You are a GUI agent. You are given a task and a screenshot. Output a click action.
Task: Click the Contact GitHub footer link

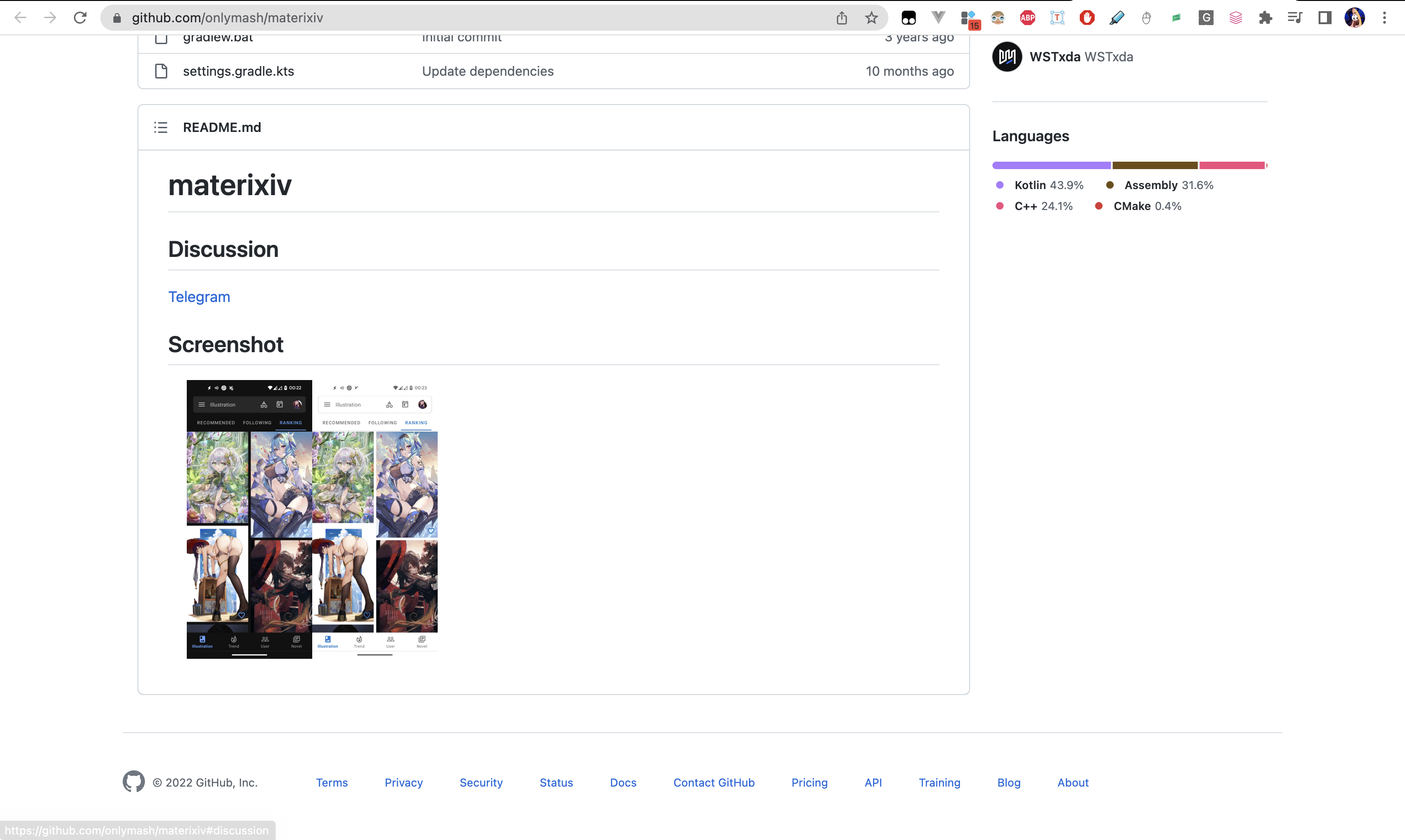(x=713, y=782)
